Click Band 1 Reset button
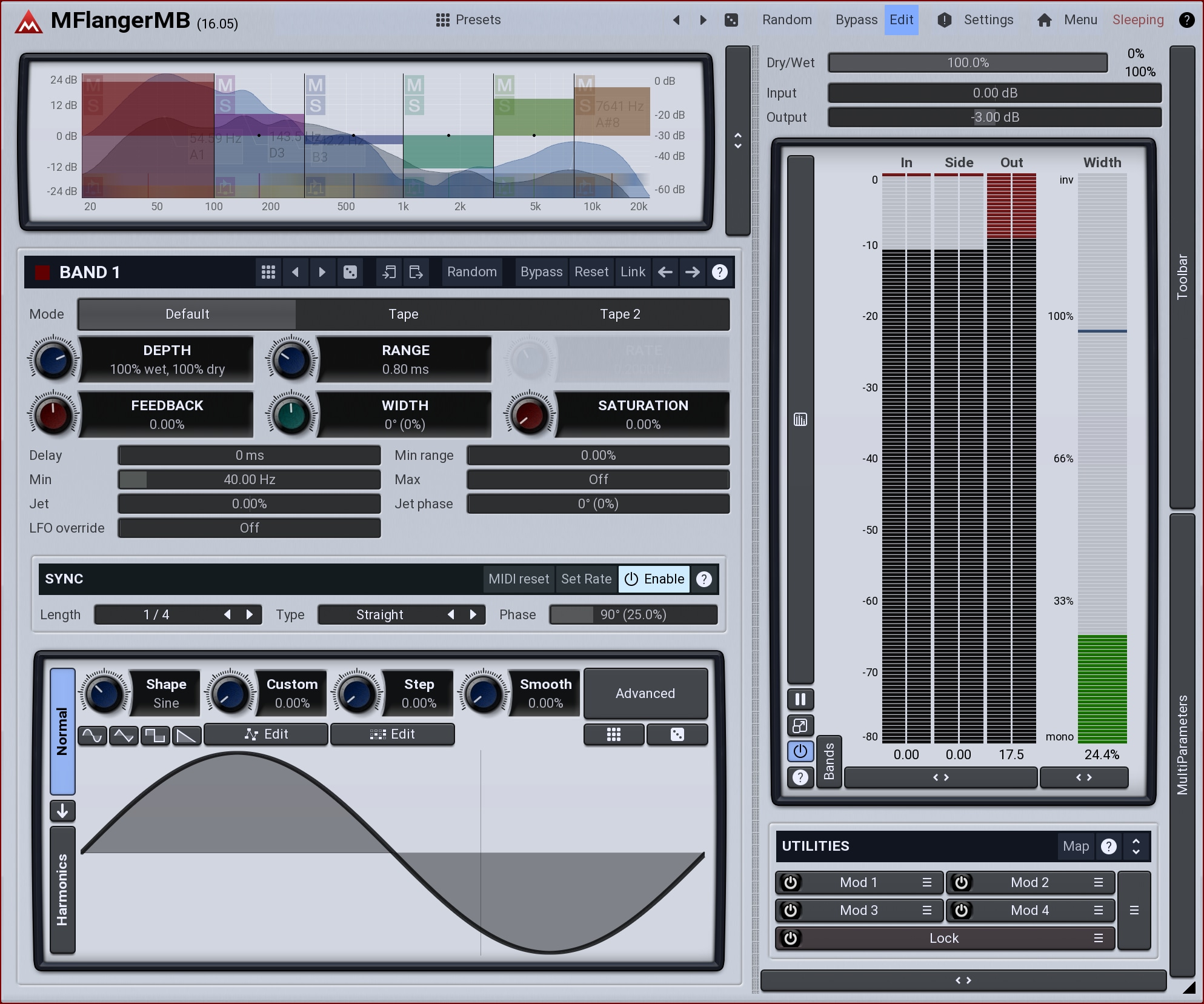Image resolution: width=1204 pixels, height=1004 pixels. [591, 272]
